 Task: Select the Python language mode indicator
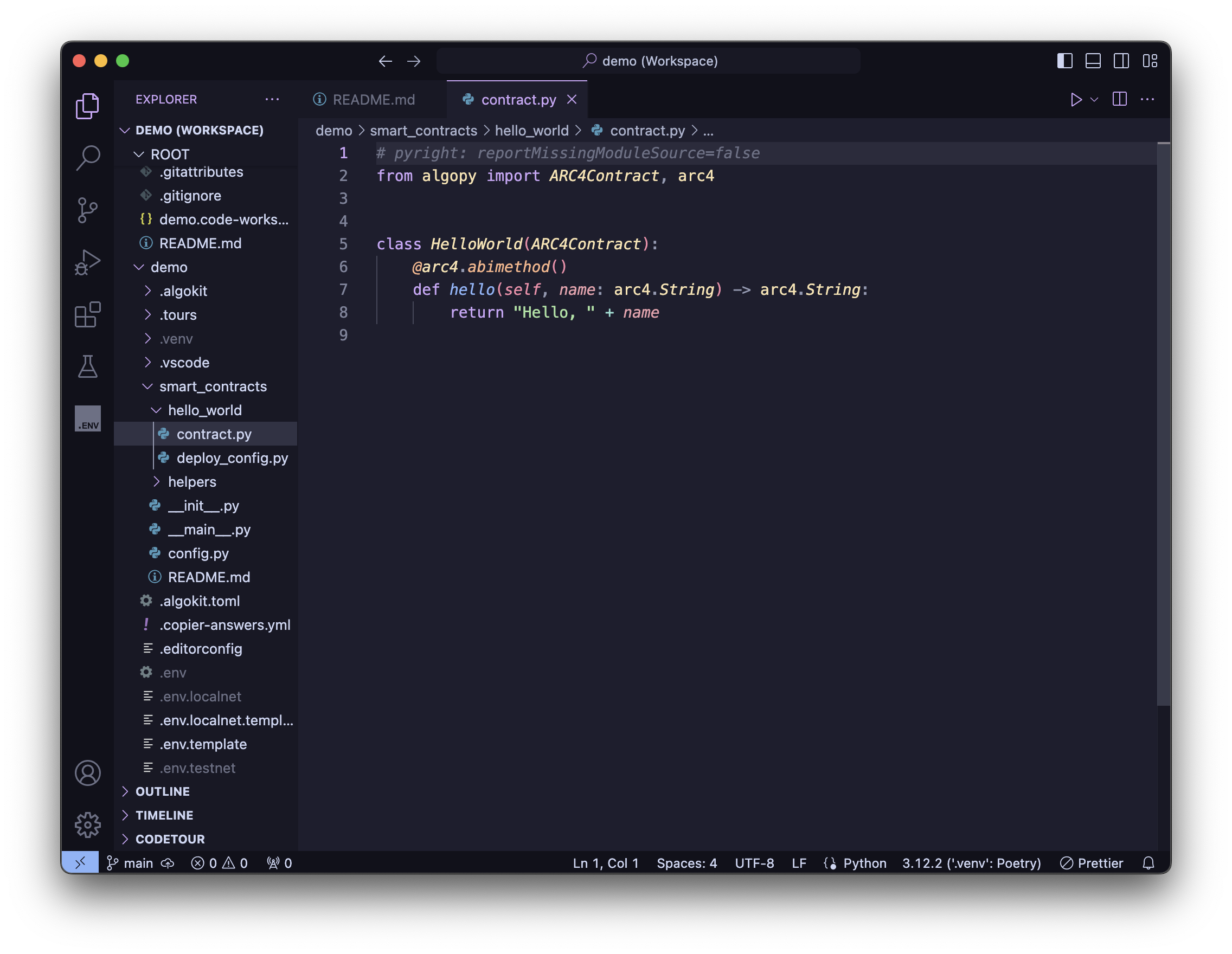point(864,862)
